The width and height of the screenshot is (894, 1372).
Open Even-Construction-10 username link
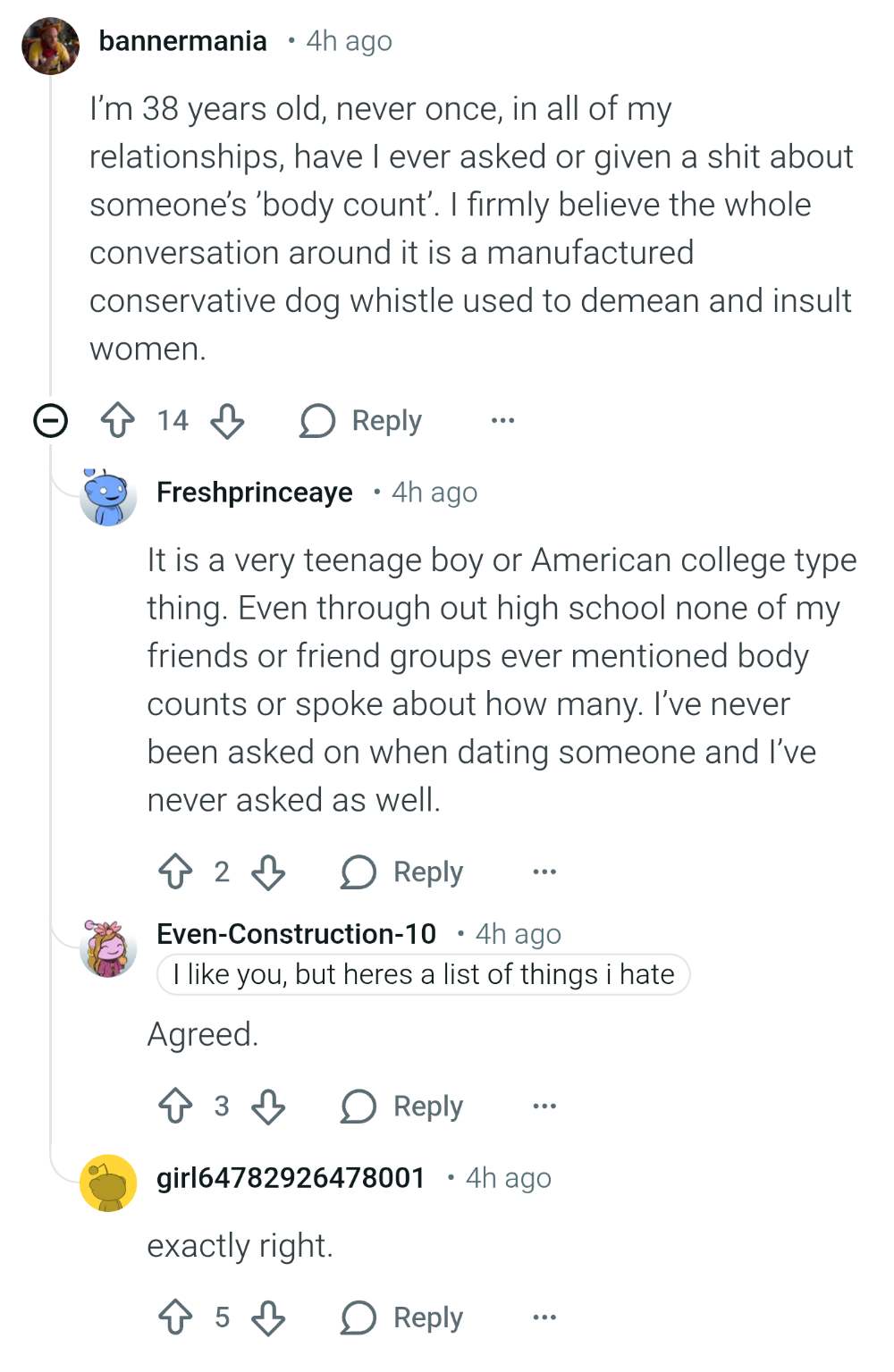coord(297,934)
